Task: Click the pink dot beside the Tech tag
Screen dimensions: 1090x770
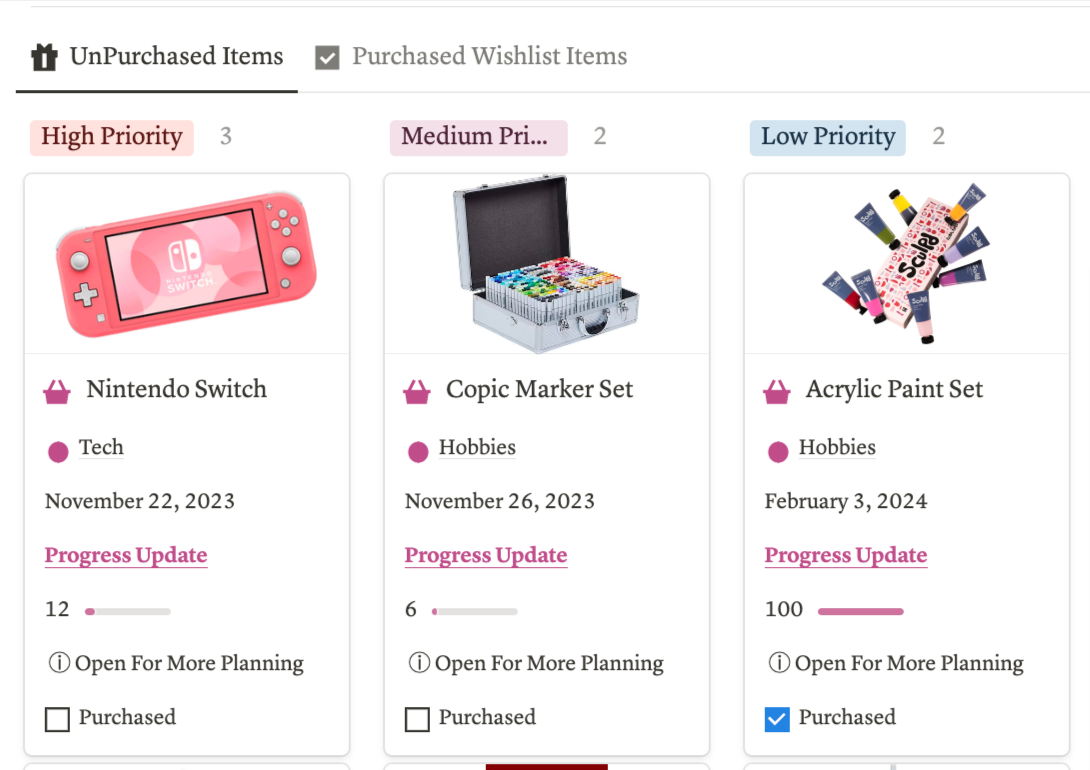Action: (58, 451)
